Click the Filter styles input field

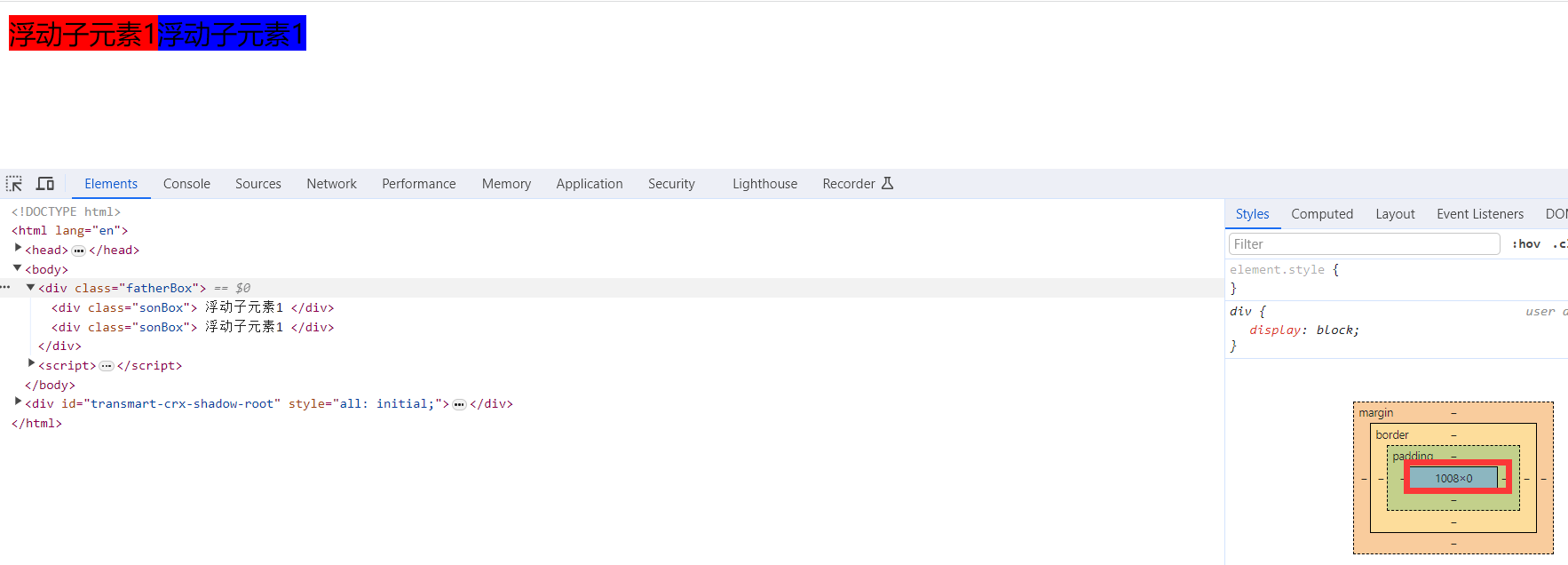(1364, 244)
